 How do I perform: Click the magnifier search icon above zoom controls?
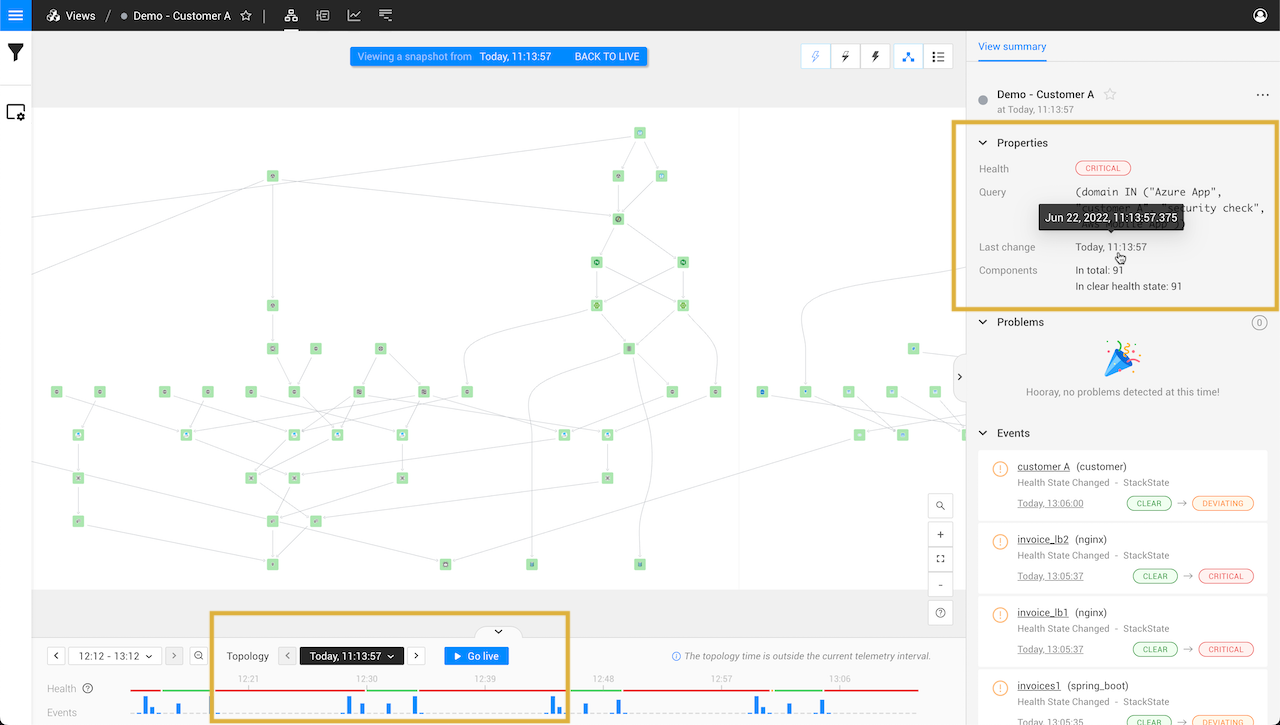[x=939, y=505]
